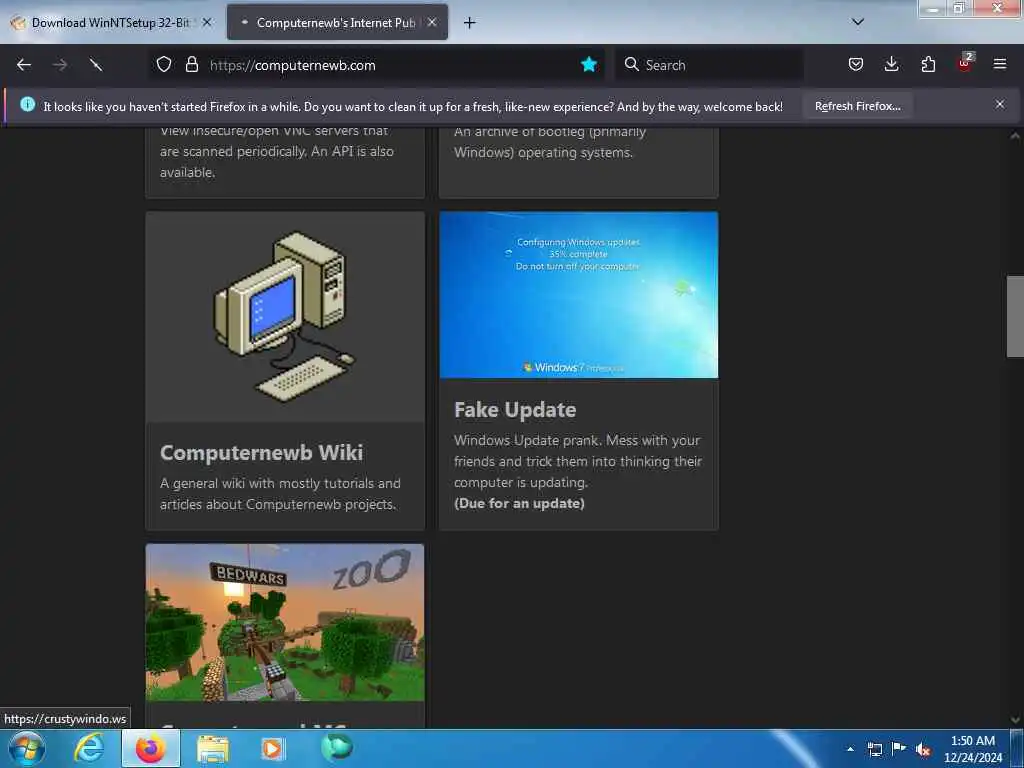Viewport: 1024px width, 768px height.
Task: Click the Bedwars Minecraft thumbnail
Action: click(x=285, y=623)
